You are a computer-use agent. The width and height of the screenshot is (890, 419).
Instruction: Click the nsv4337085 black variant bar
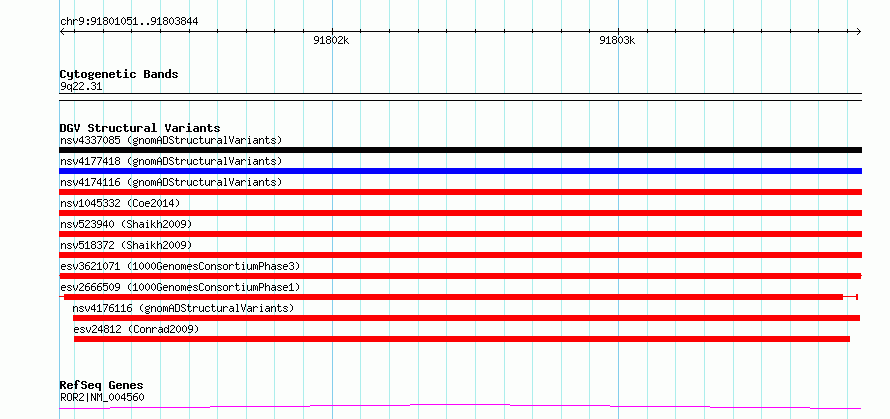click(460, 150)
